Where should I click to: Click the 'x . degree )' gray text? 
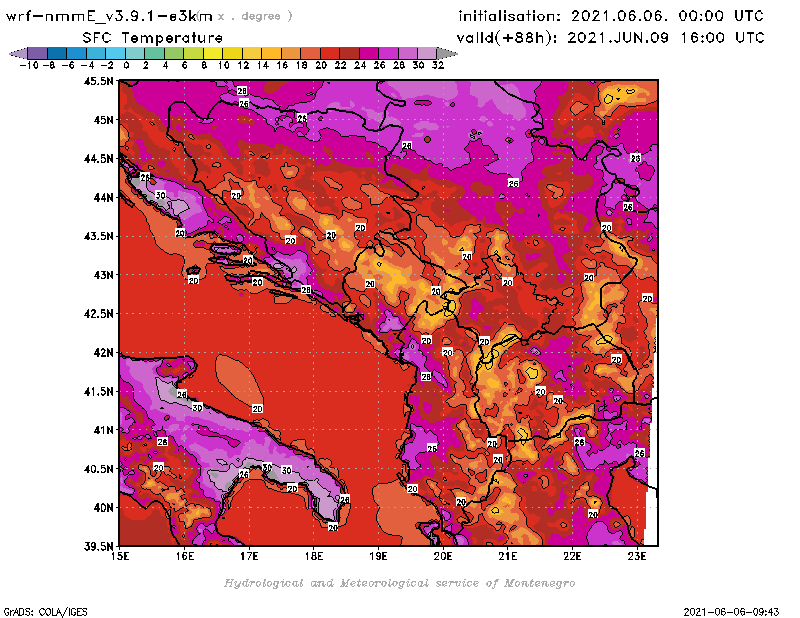255,16
